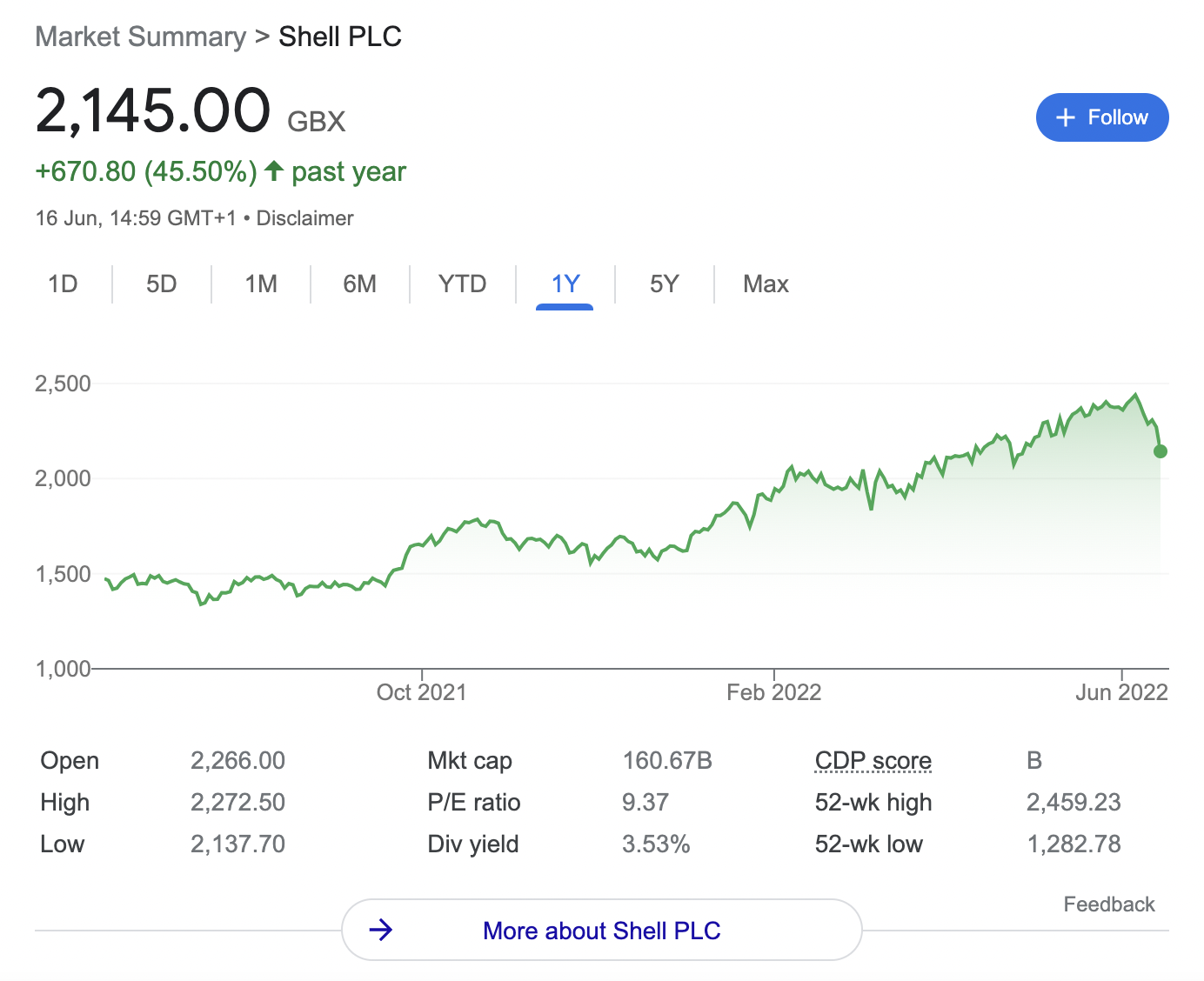Click the 52-wk high label

[x=873, y=803]
